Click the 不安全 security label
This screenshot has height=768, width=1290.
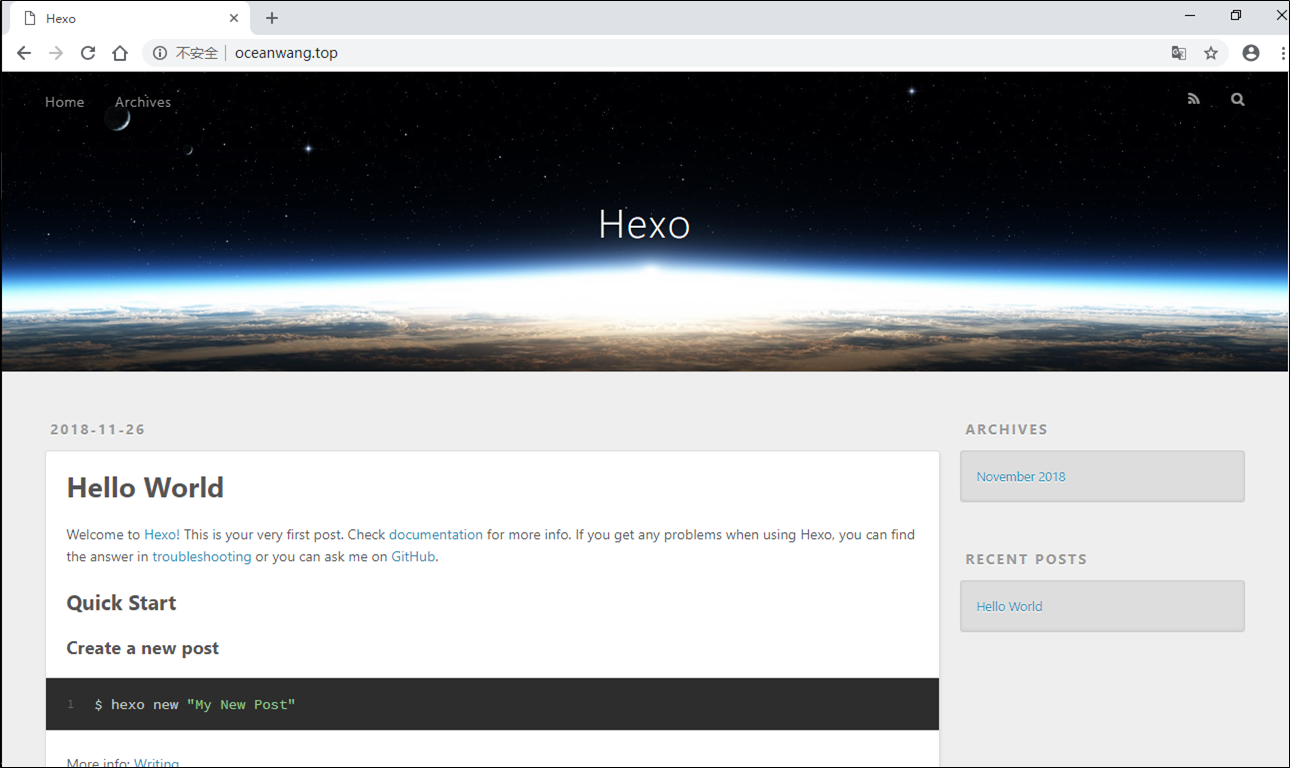tap(196, 53)
